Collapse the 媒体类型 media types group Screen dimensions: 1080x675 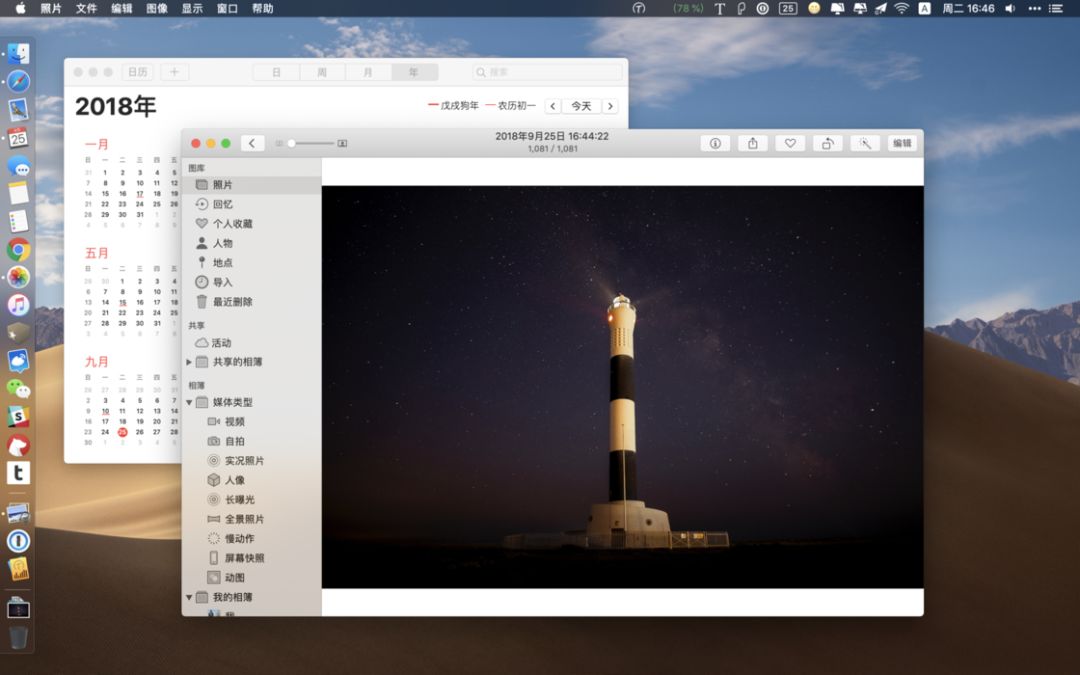point(189,403)
